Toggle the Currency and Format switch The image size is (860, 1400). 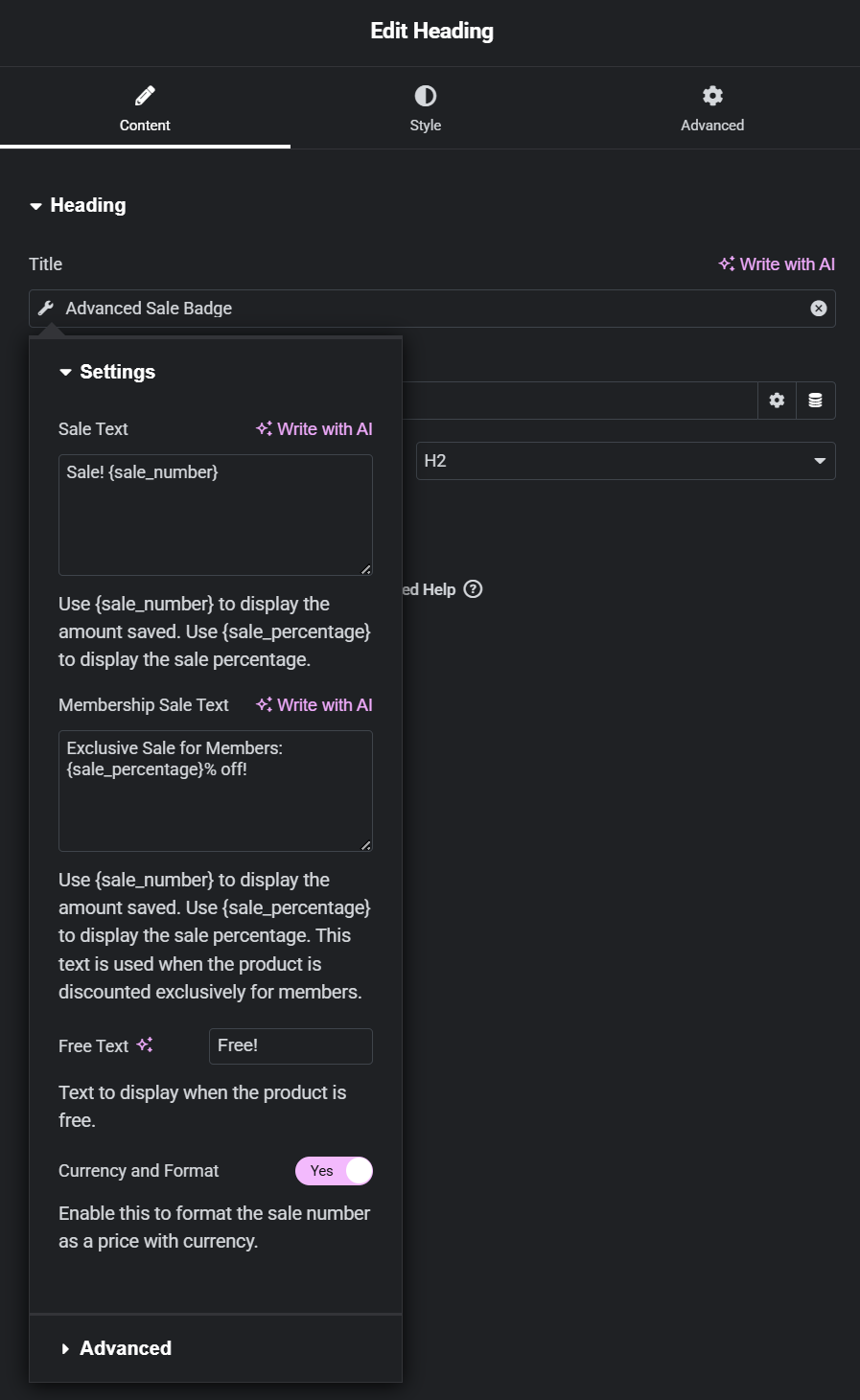[334, 1171]
